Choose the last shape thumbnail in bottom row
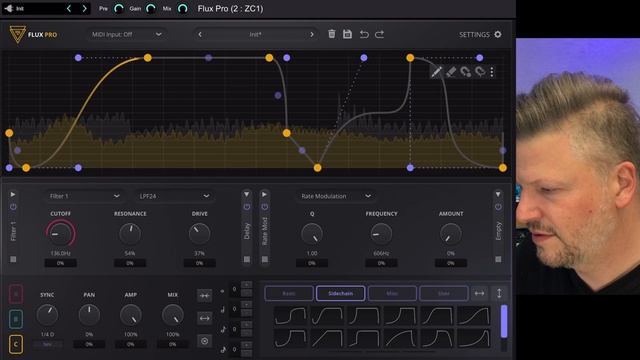The height and width of the screenshot is (360, 640). (473, 338)
